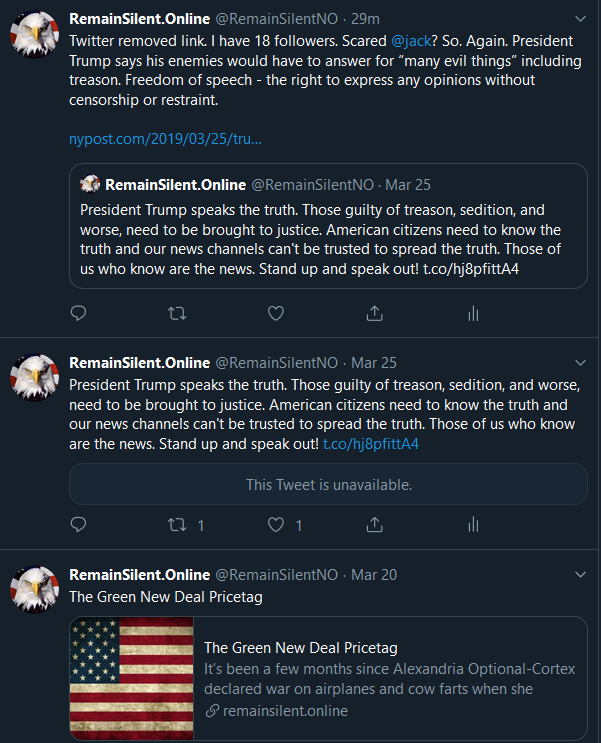Image resolution: width=601 pixels, height=743 pixels.
Task: Open eagle avatar of the Green New Deal tweet
Action: point(34,590)
